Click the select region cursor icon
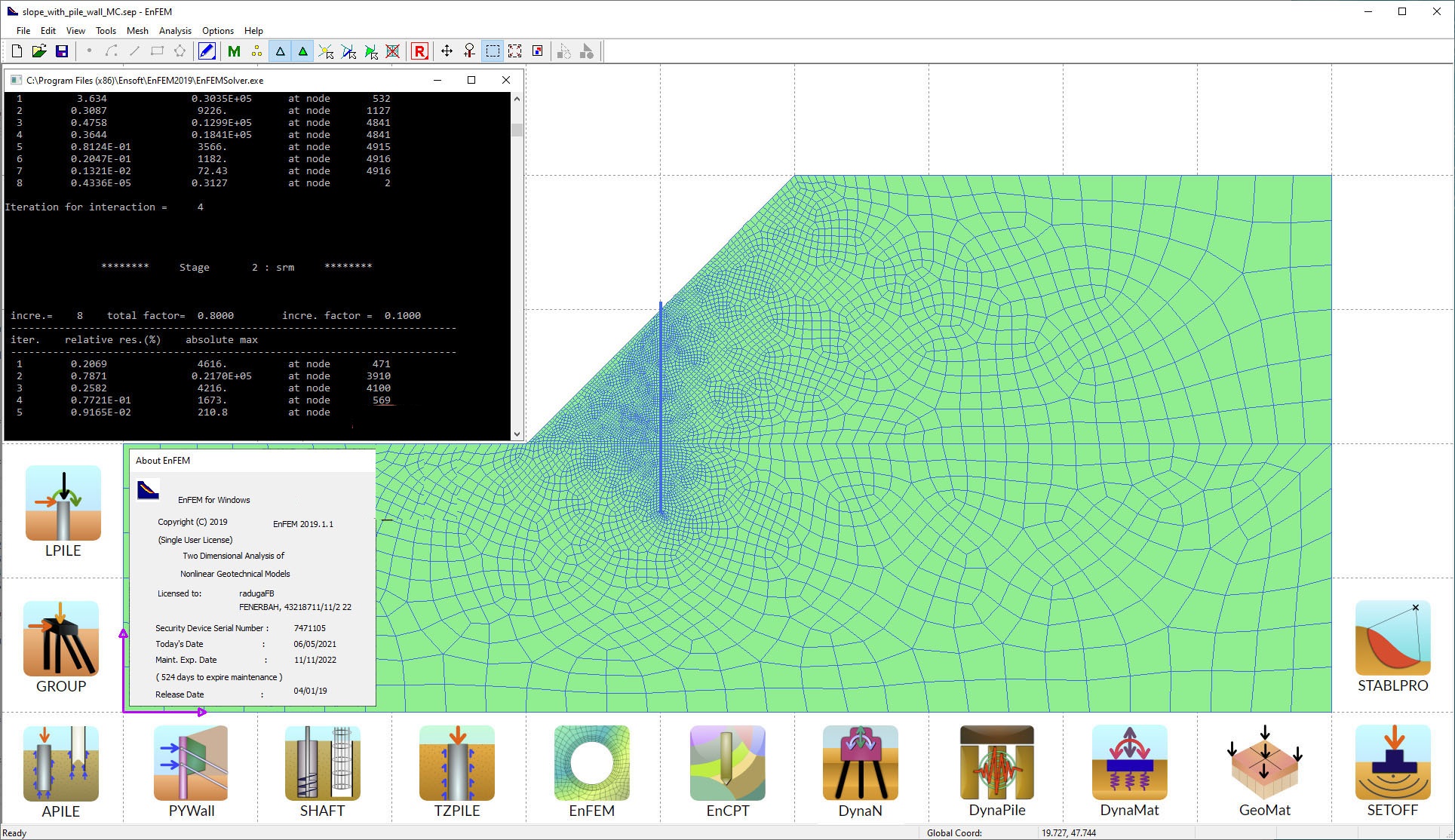Screen dimensions: 1455x840 (x=371, y=51)
